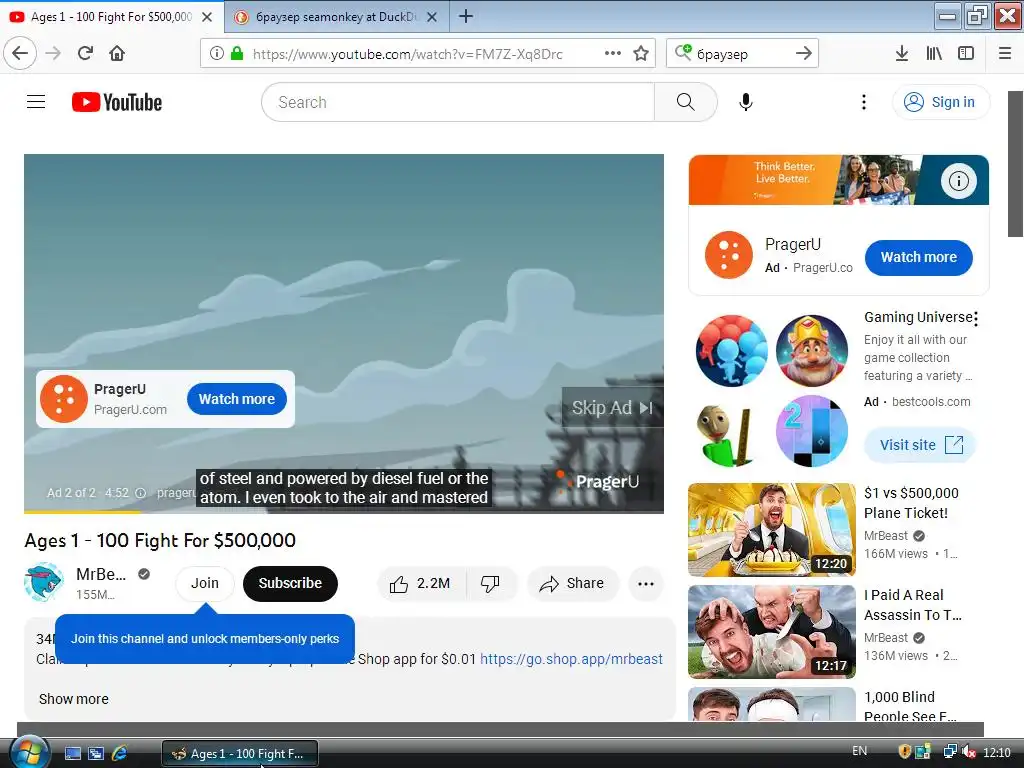
Task: Dislike the video with thumbs down
Action: pos(490,583)
